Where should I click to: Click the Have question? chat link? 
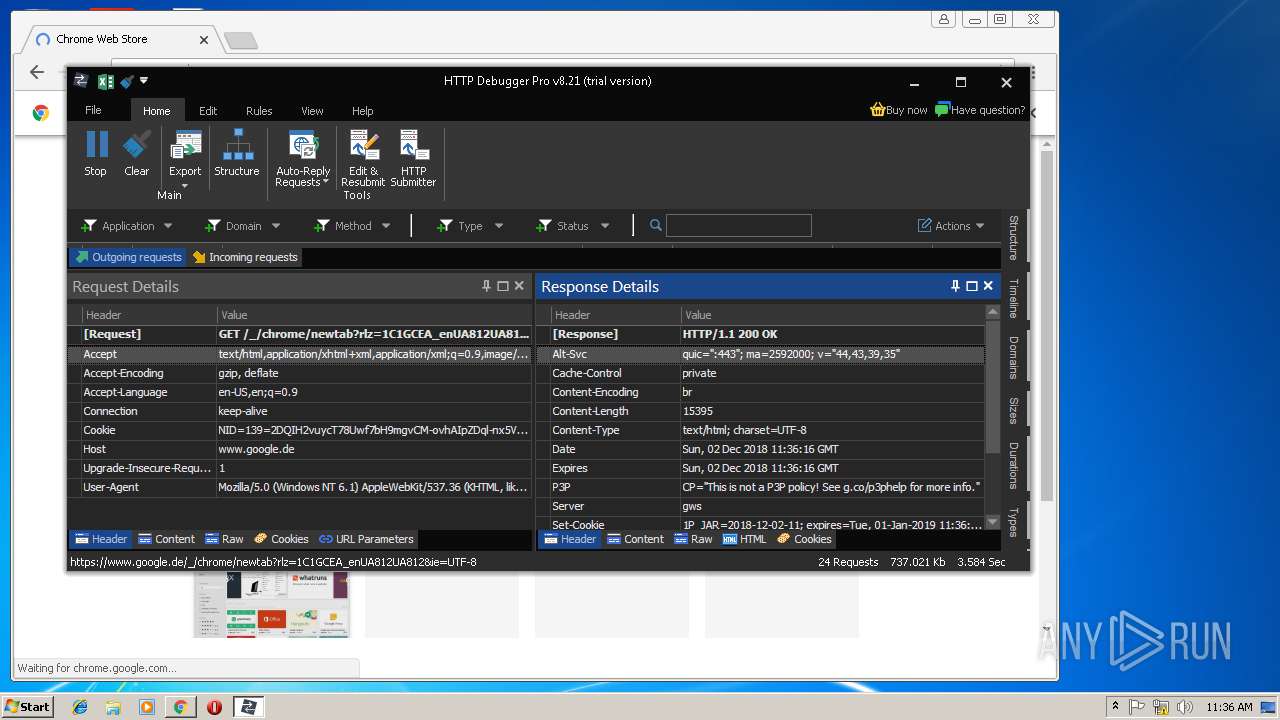click(980, 110)
